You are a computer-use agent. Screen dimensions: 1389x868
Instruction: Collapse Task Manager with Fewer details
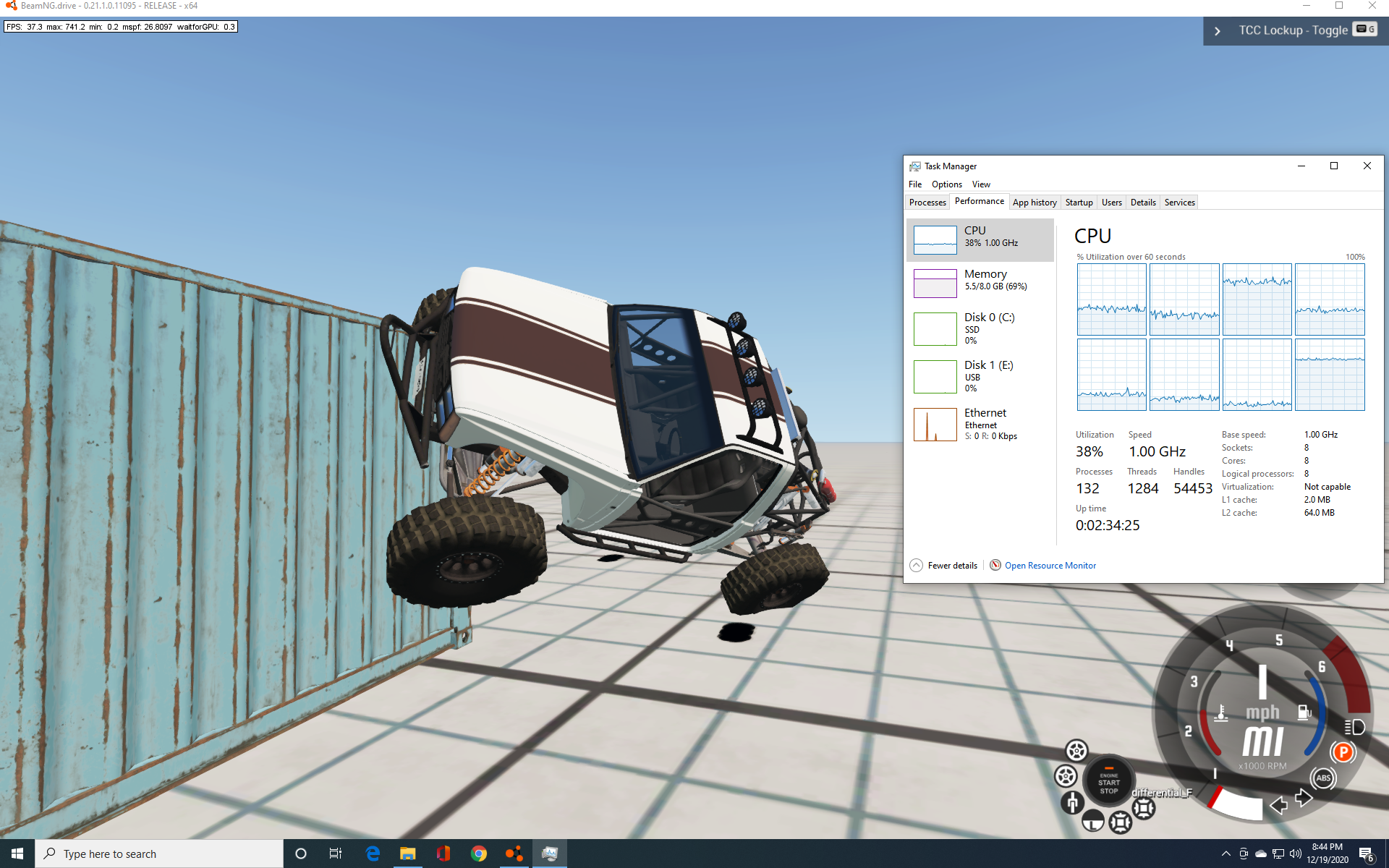pos(944,566)
